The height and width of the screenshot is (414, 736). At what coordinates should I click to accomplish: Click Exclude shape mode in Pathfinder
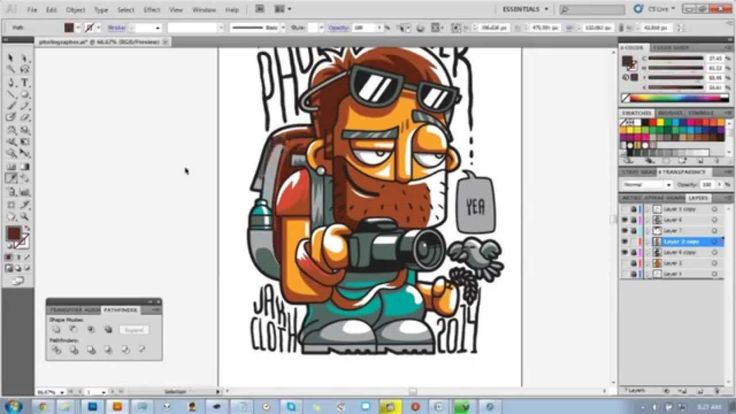tap(108, 330)
